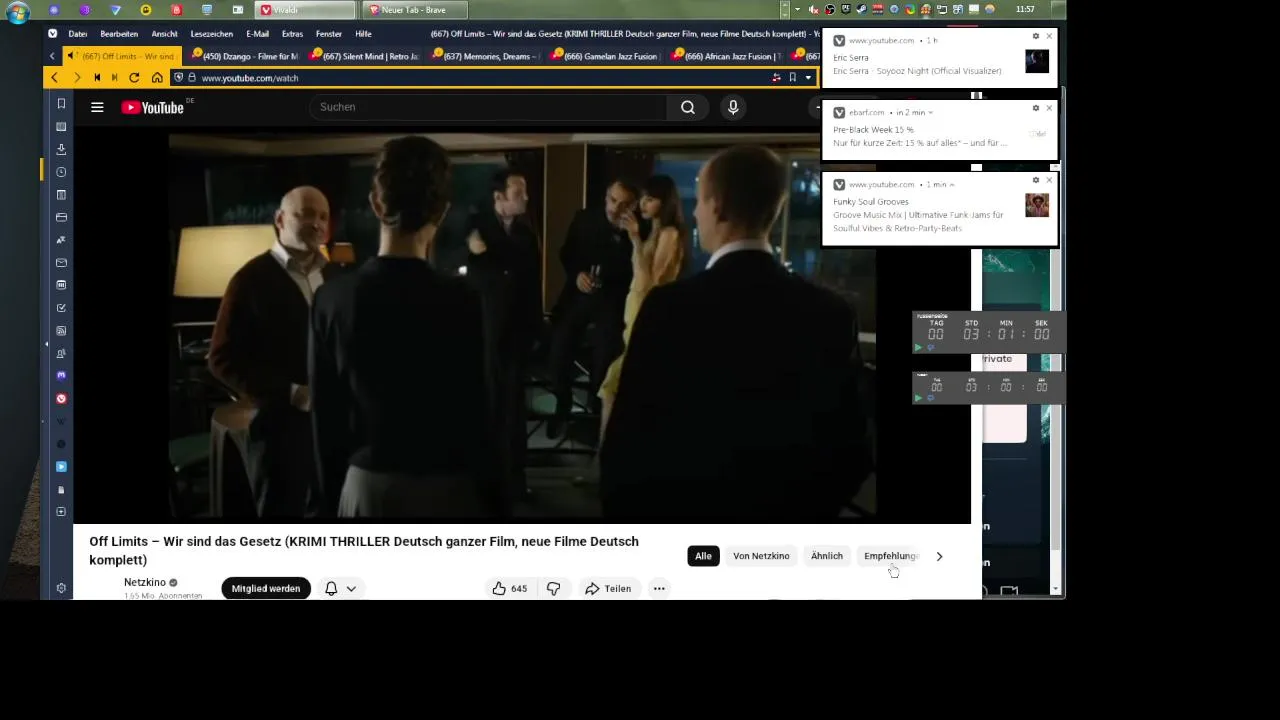Click the YouTube logo
This screenshot has width=1280, height=720.
[152, 107]
